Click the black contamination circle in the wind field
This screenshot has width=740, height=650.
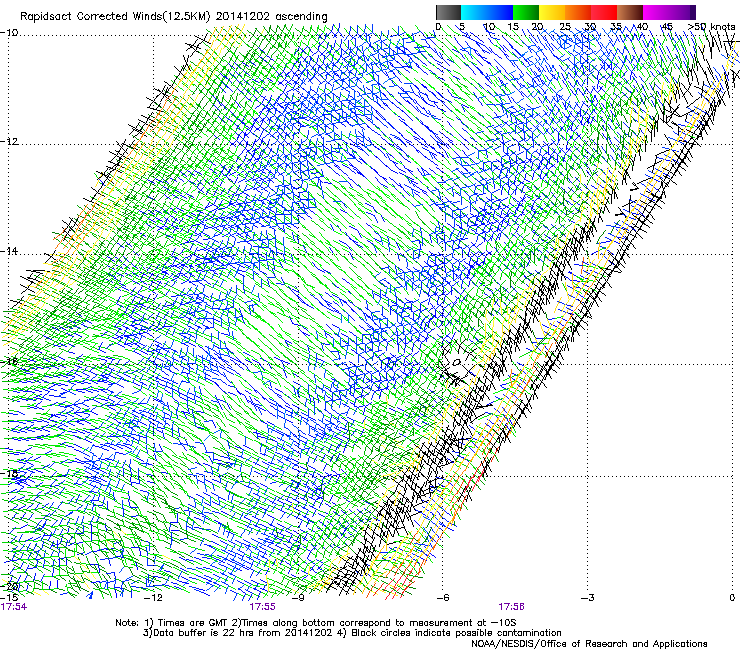point(457,363)
